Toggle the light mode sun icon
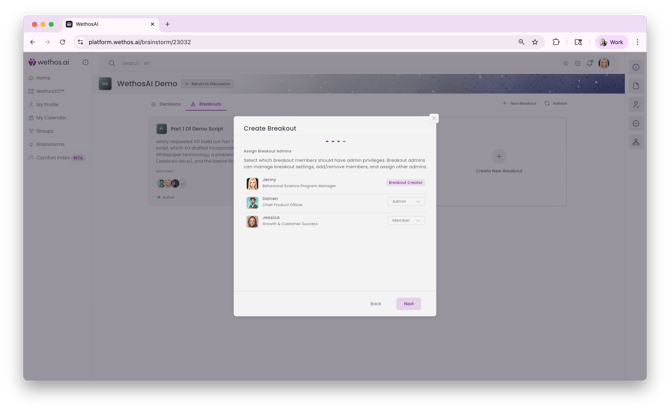The height and width of the screenshot is (411, 670). 565,63
